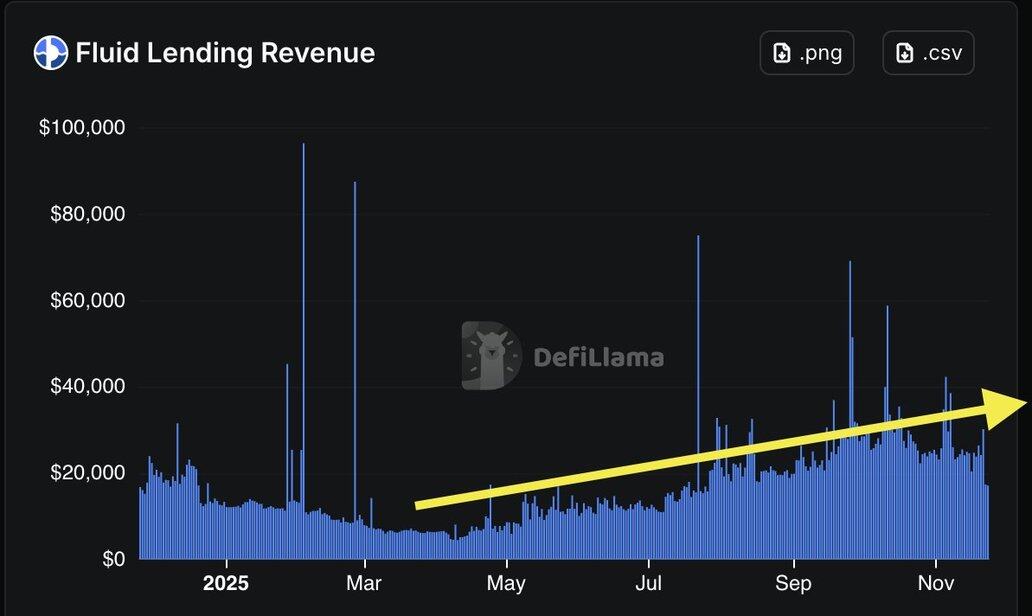Click the Mar label on the x-axis

(364, 583)
